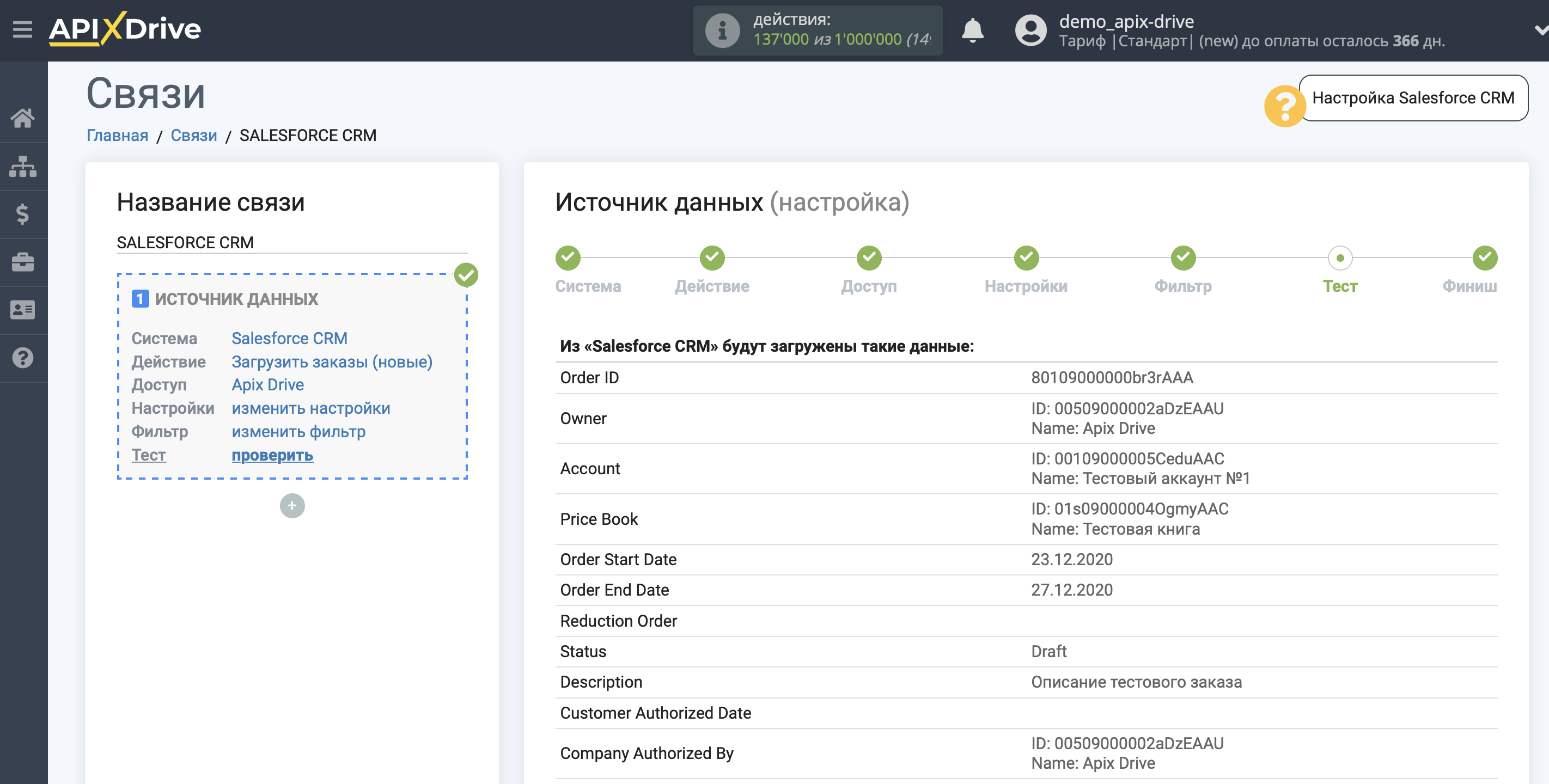Click Customer Authorized Date row label

pyautogui.click(x=655, y=713)
